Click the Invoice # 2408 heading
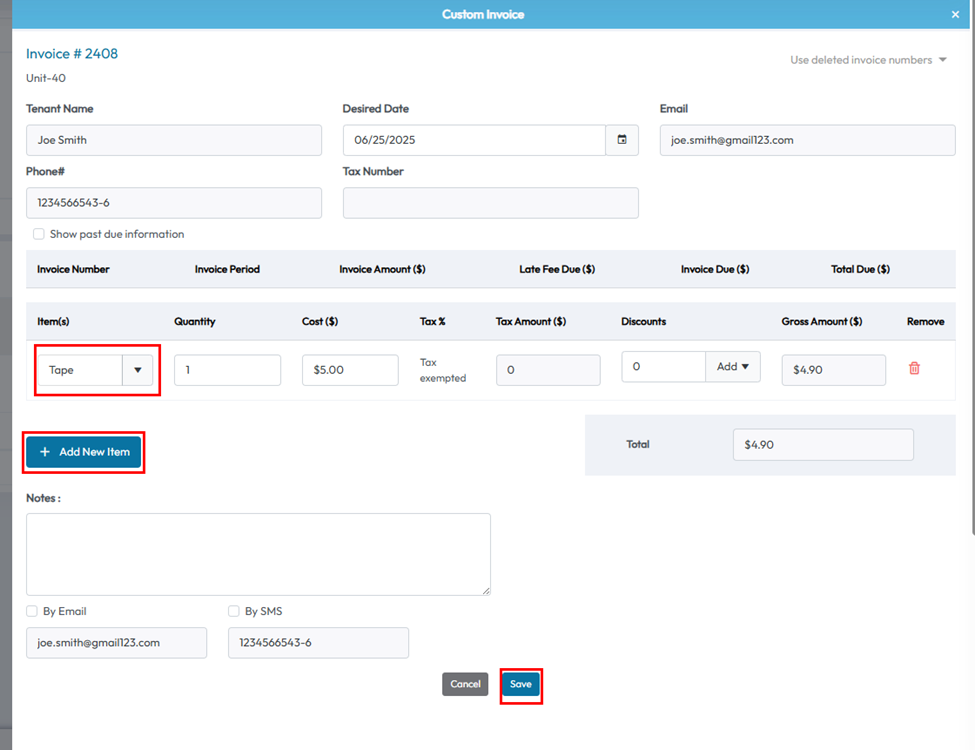This screenshot has width=975, height=750. [72, 54]
